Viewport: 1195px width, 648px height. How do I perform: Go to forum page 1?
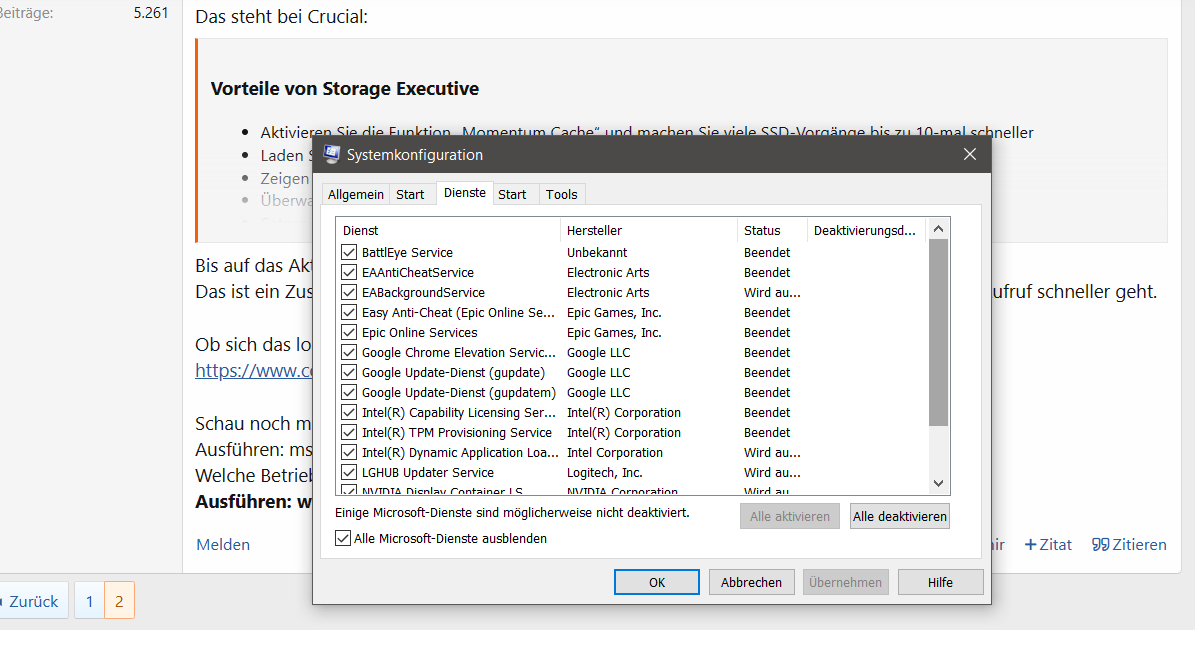tap(89, 601)
